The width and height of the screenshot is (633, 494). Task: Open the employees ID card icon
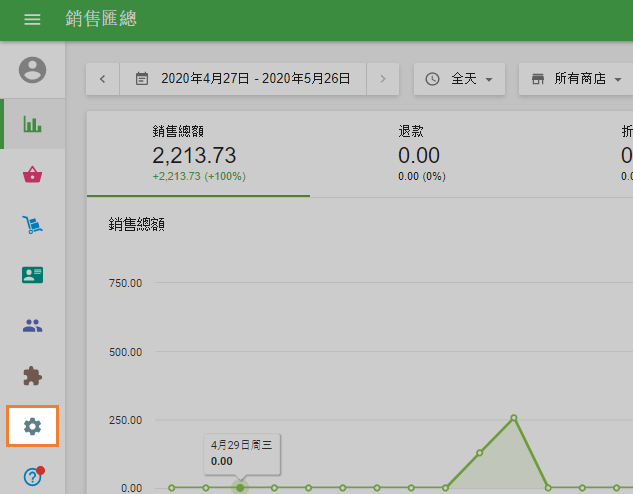point(33,274)
